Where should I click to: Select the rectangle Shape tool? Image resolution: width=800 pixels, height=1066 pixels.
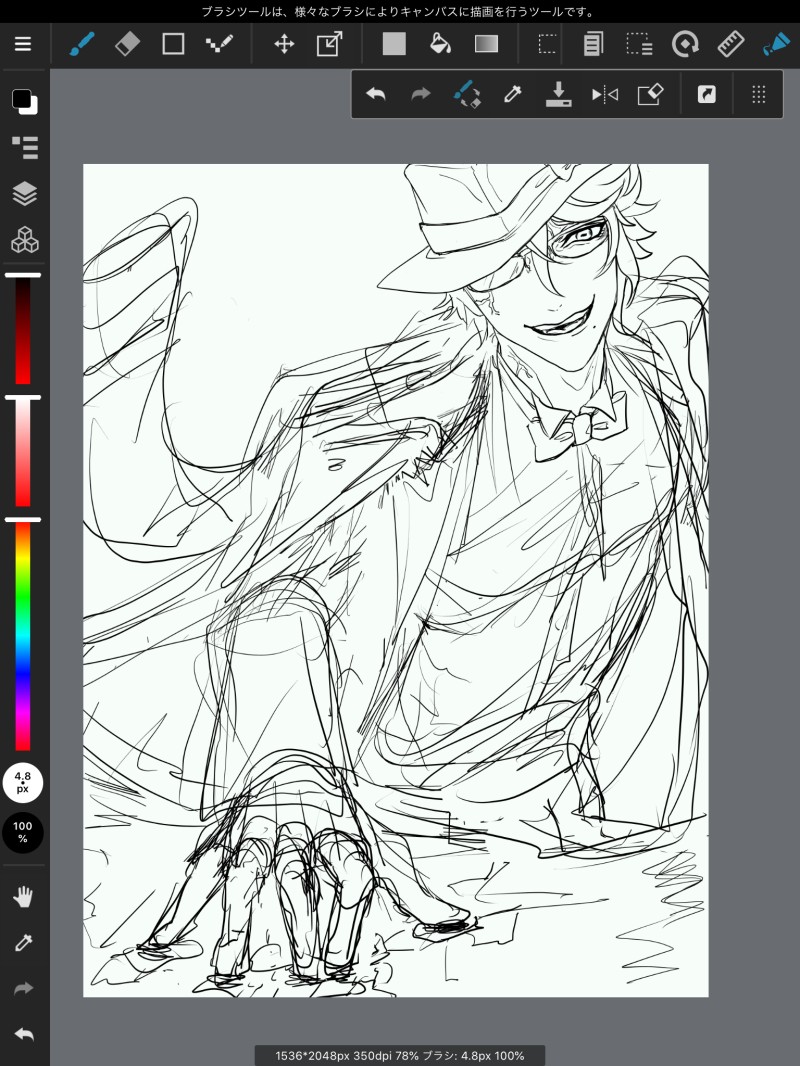[173, 44]
